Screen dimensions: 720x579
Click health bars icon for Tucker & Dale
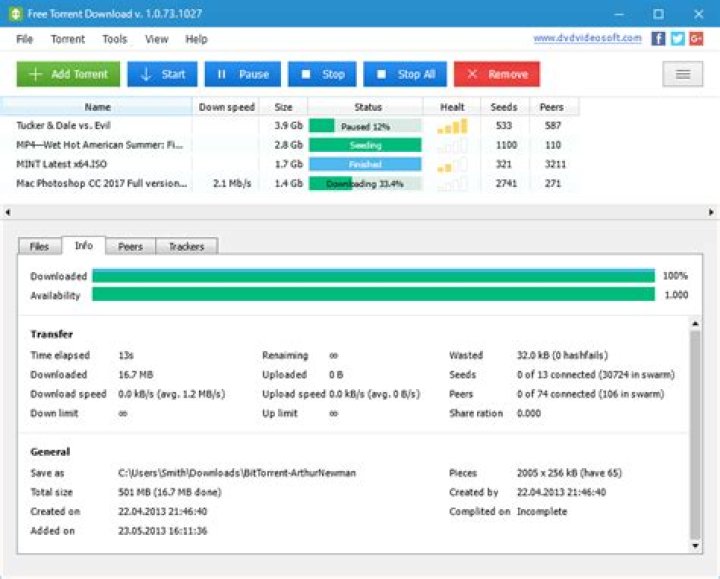coord(452,126)
